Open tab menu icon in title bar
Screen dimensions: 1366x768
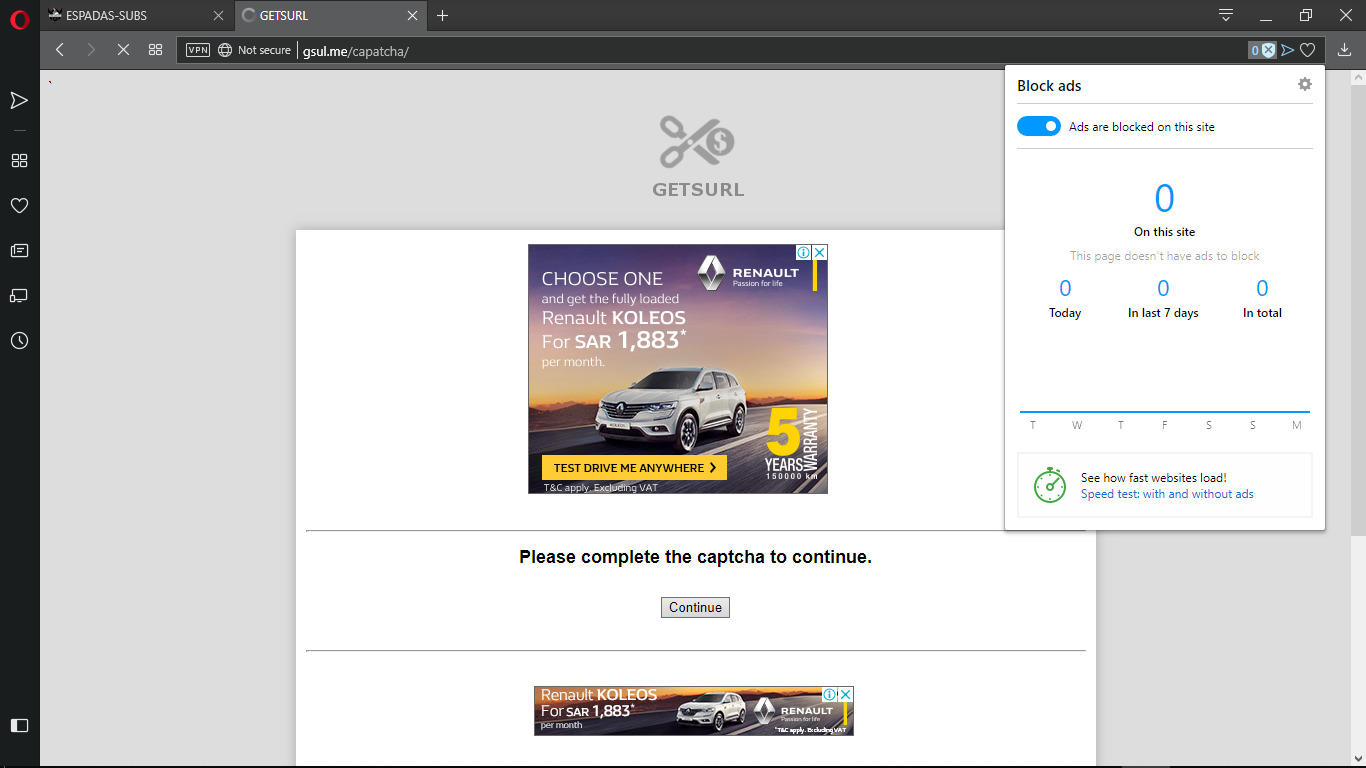click(x=1226, y=15)
